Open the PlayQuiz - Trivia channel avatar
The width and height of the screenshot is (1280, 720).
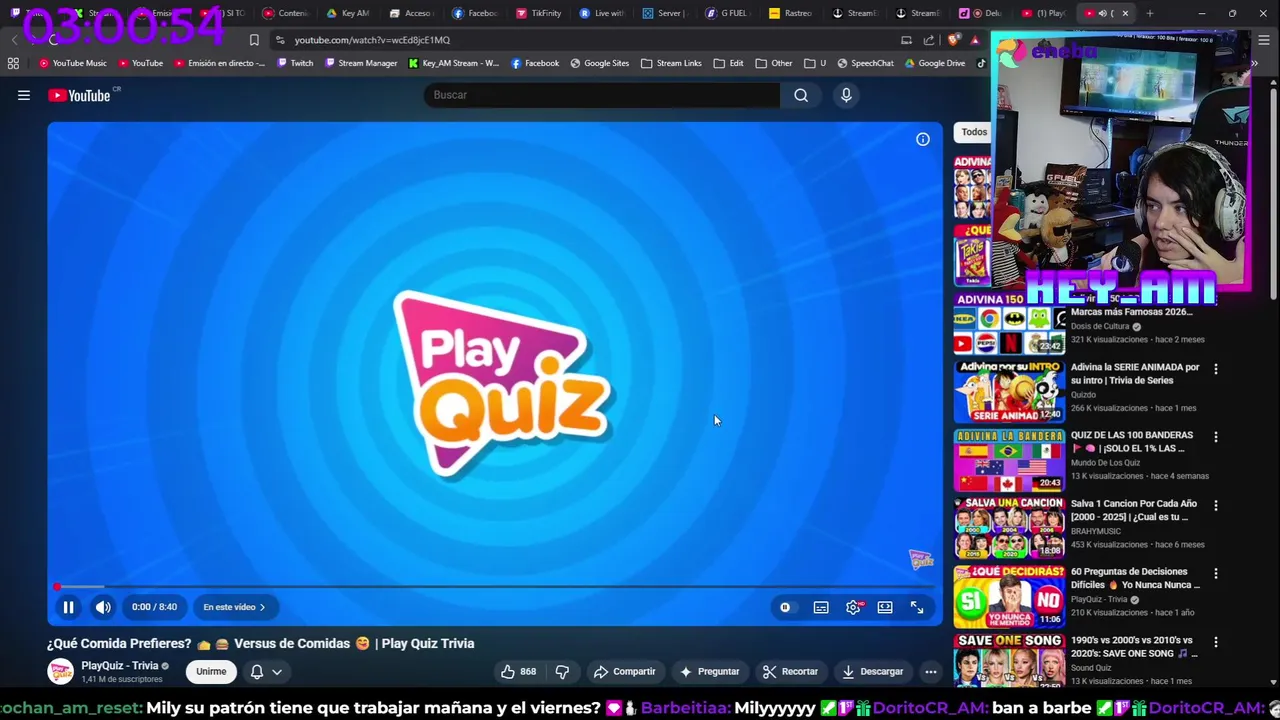[61, 672]
